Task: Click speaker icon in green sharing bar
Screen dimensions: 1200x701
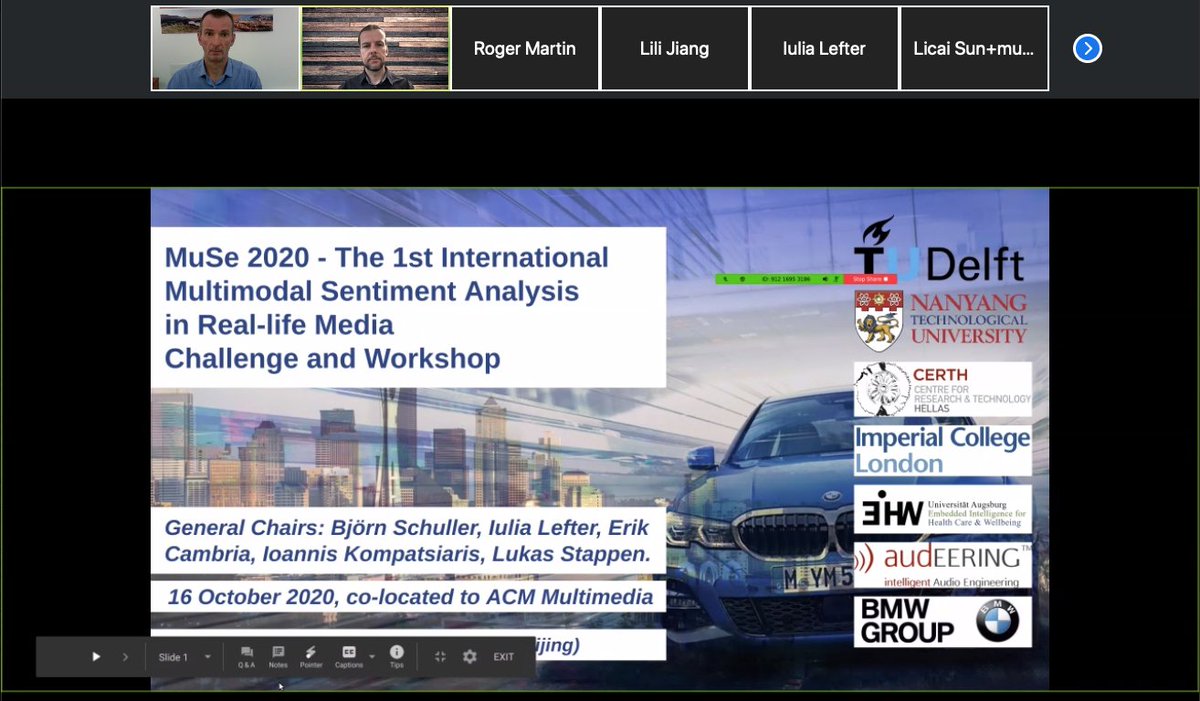Action: click(825, 279)
